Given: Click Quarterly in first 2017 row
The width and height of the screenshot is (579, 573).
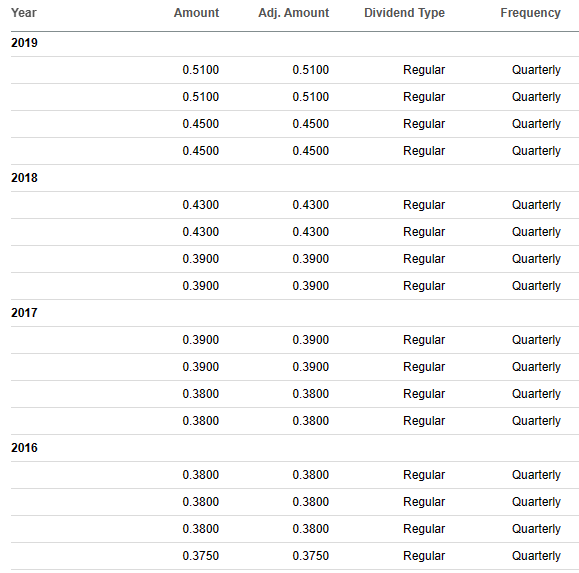Looking at the screenshot, I should coord(536,340).
